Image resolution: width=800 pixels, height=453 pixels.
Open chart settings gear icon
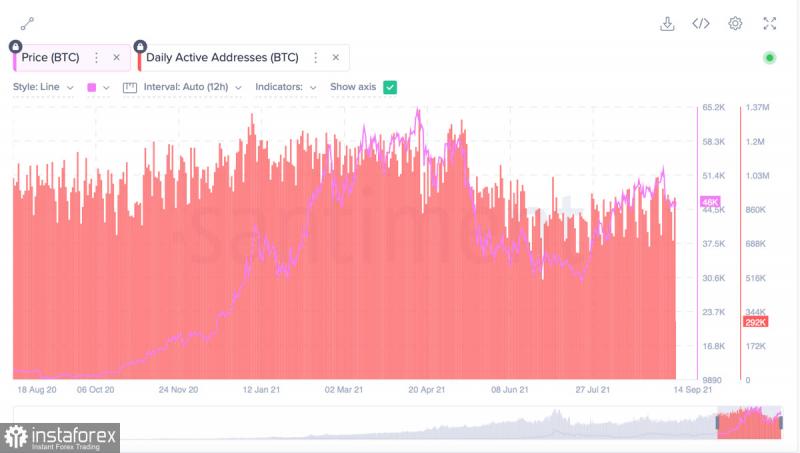(x=735, y=23)
